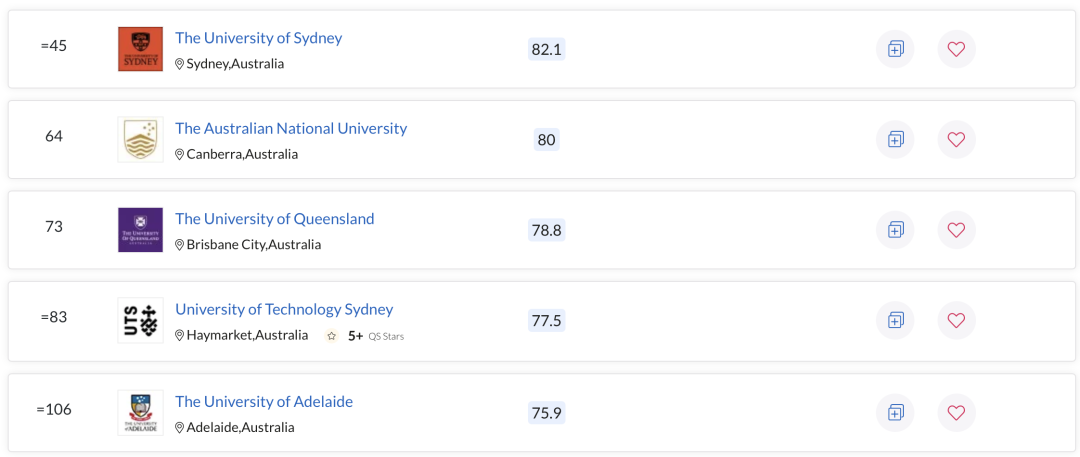Favorite The University of Sydney

coord(956,49)
